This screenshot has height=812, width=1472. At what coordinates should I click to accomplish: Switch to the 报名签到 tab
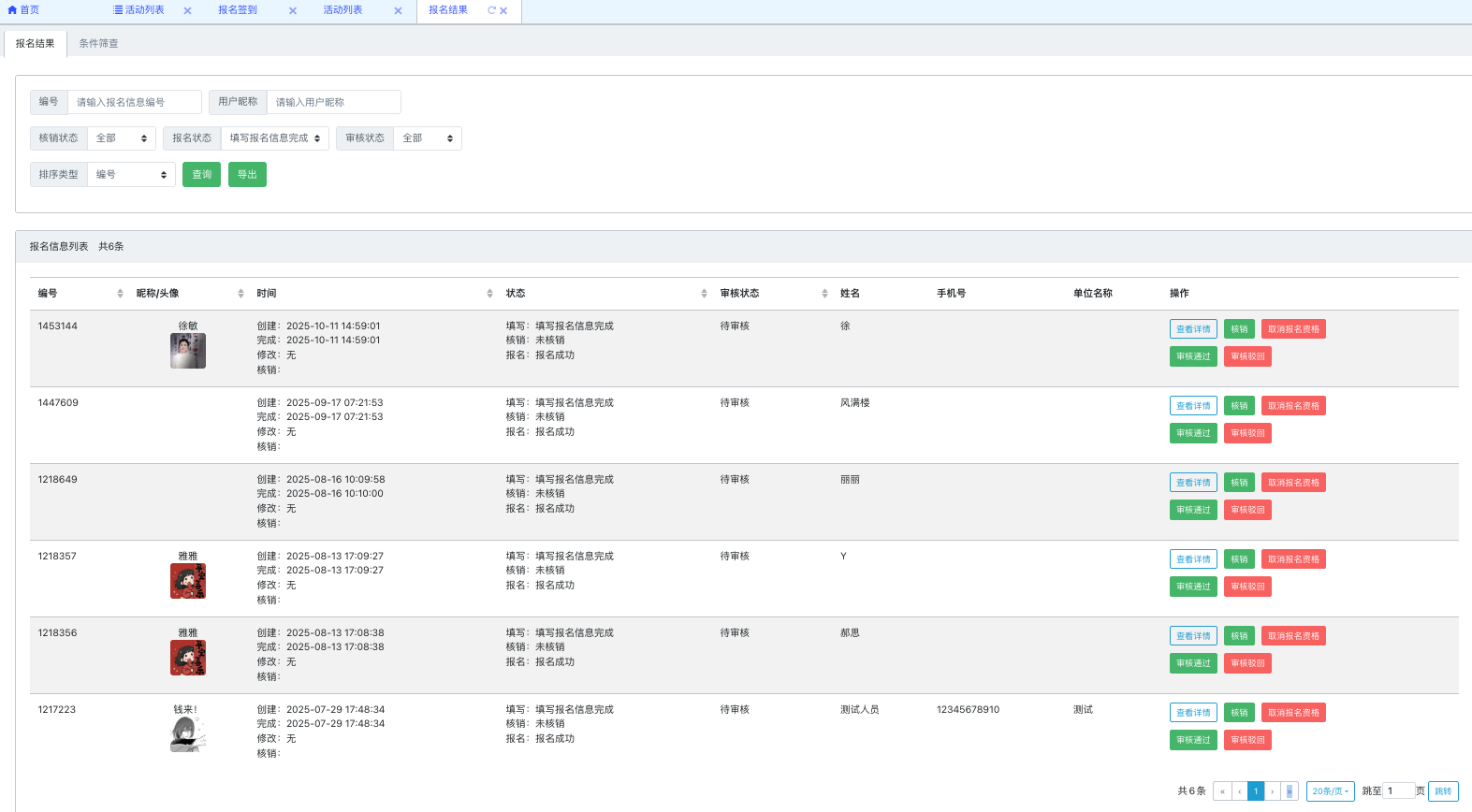coord(238,10)
